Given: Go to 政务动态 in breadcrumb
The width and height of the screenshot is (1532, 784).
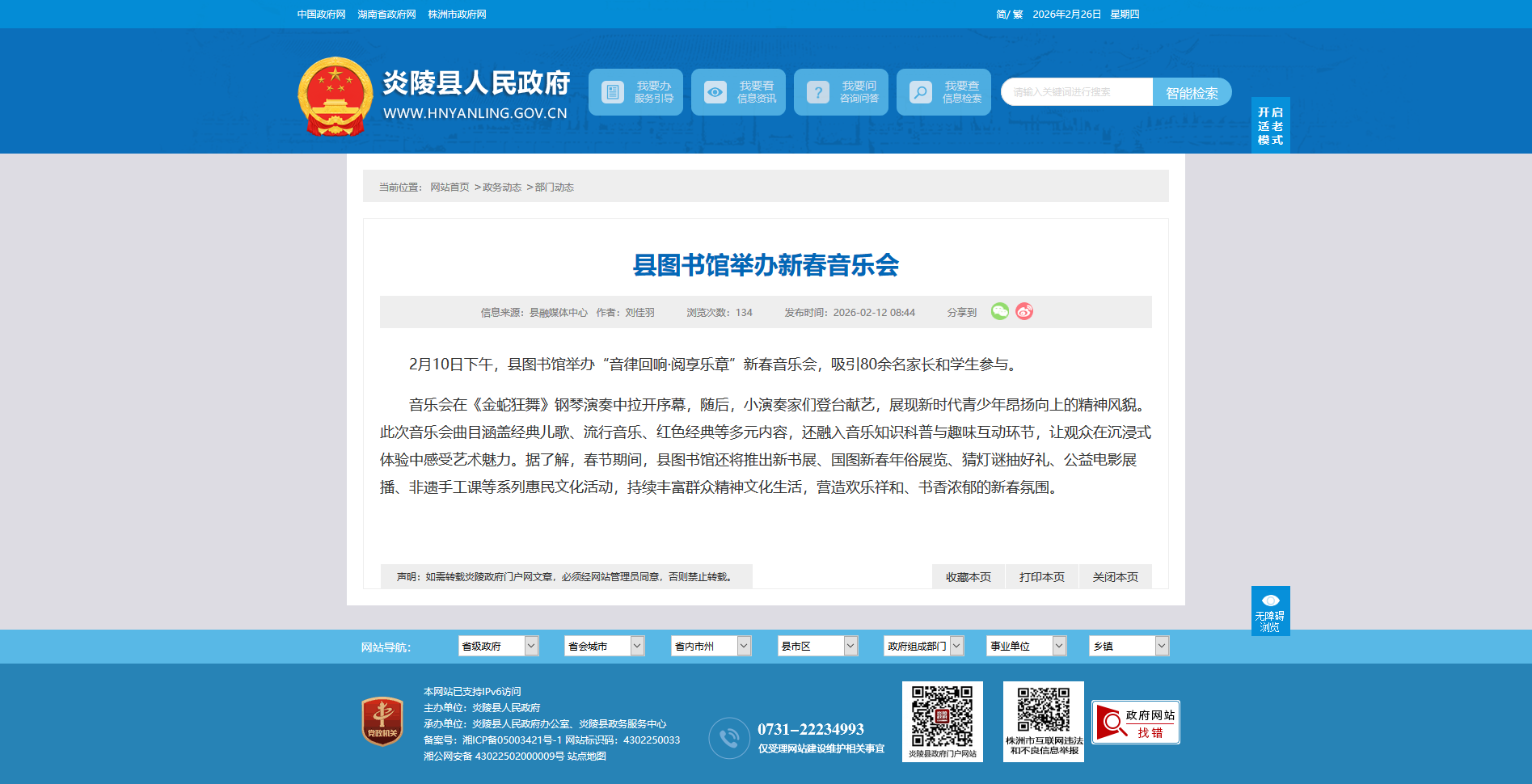Looking at the screenshot, I should coord(502,188).
